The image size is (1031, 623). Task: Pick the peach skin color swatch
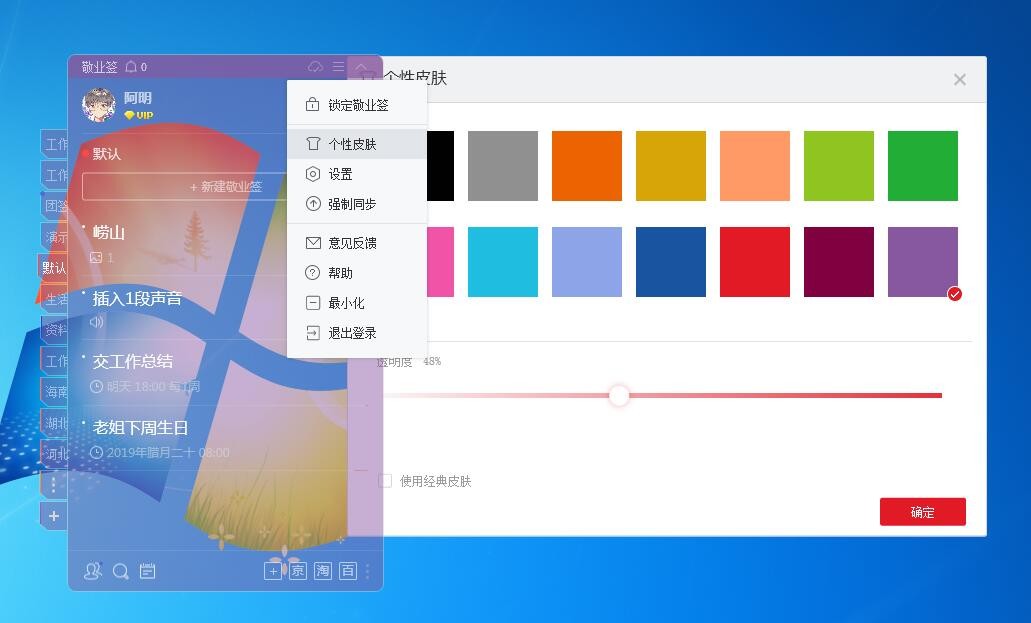click(x=755, y=166)
